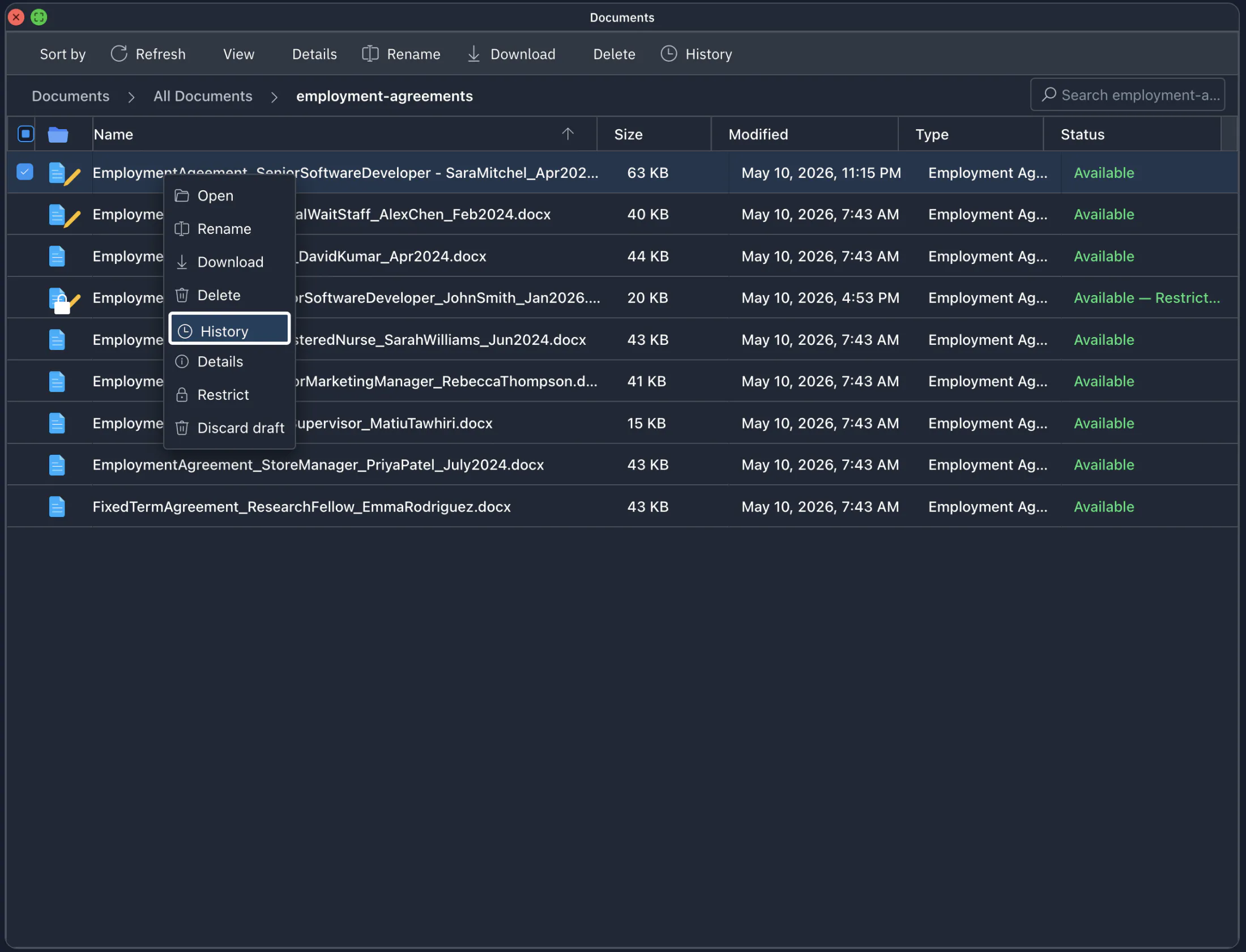Sort by the Type column header
The height and width of the screenshot is (952, 1246).
[x=971, y=134]
